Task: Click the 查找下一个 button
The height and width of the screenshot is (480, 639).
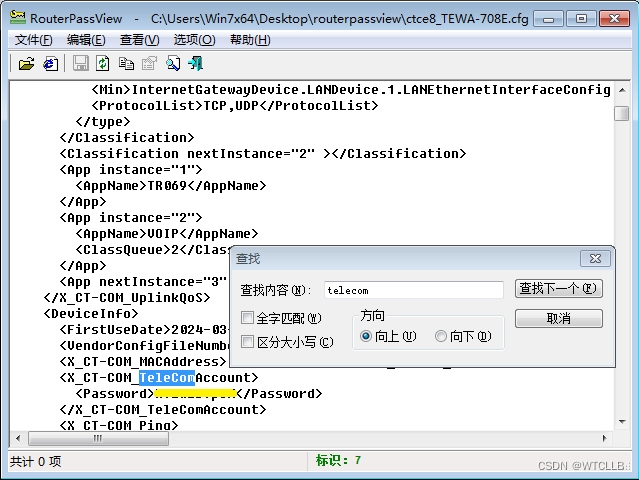Action: [559, 288]
